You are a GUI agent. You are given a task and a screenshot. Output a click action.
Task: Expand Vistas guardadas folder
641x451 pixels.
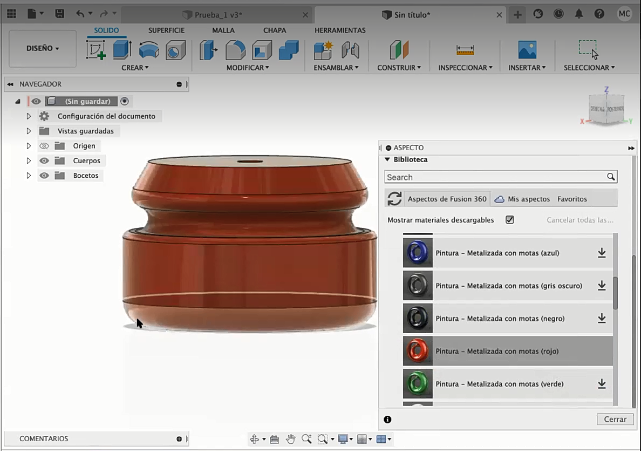tap(29, 131)
